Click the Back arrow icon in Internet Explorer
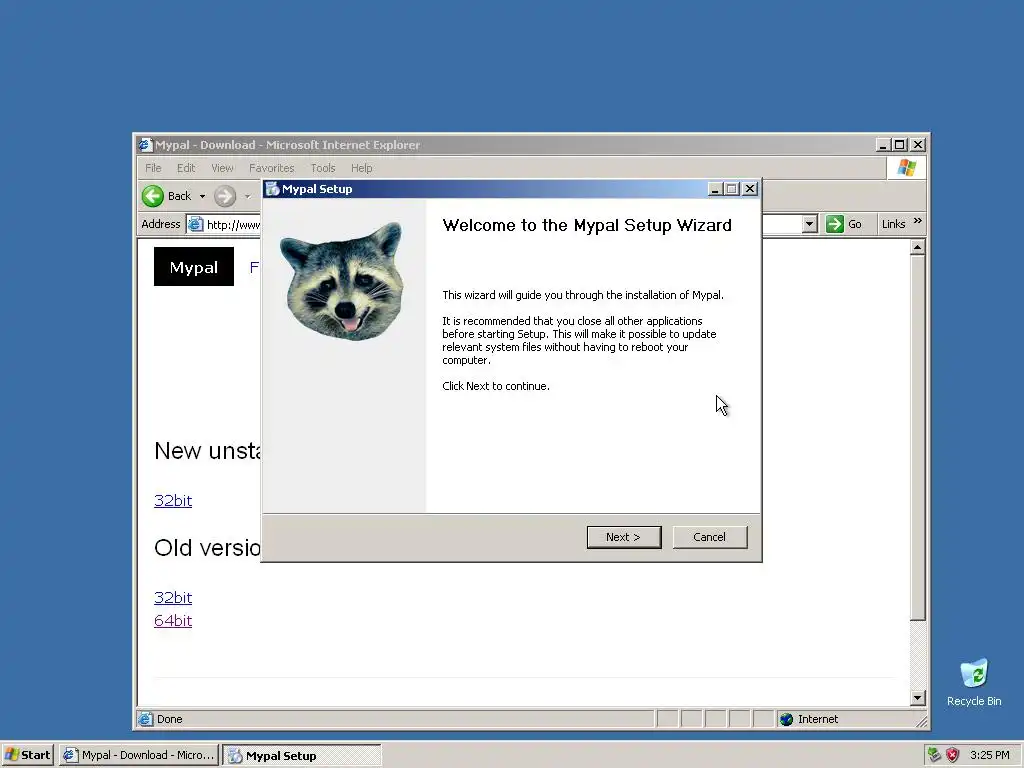 [153, 196]
